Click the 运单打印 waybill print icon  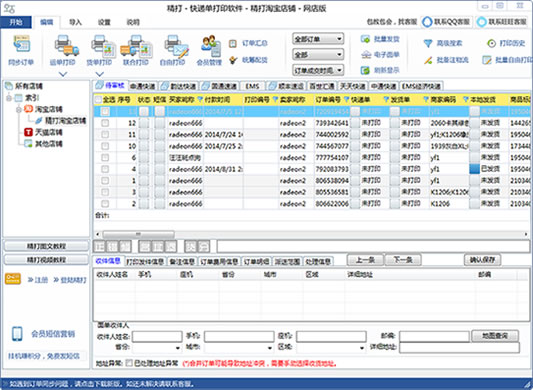click(x=66, y=45)
